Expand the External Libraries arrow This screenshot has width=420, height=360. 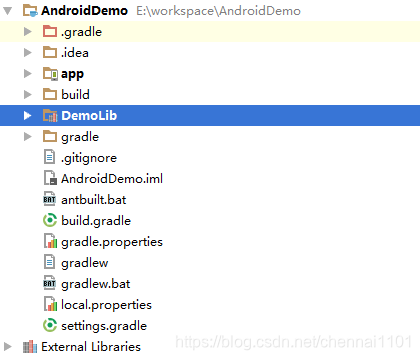click(8, 347)
